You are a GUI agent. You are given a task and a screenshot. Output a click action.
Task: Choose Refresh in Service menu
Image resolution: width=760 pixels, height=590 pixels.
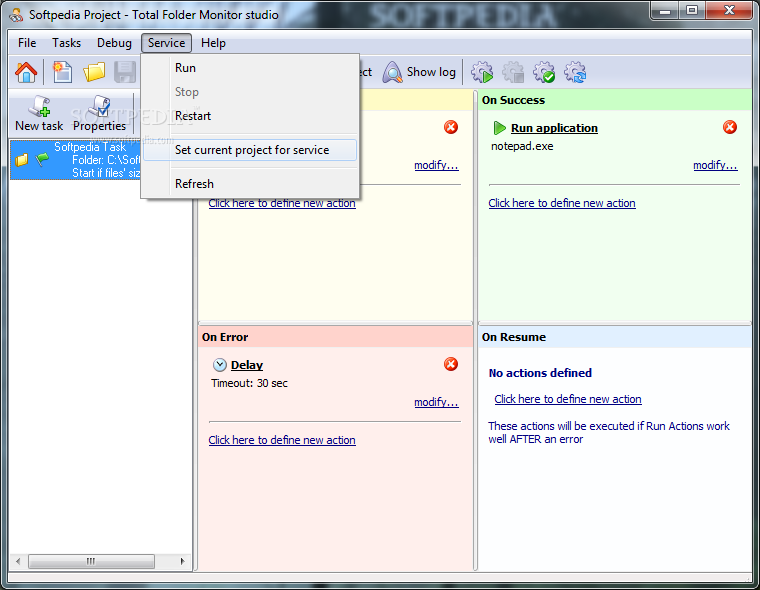click(x=250, y=184)
